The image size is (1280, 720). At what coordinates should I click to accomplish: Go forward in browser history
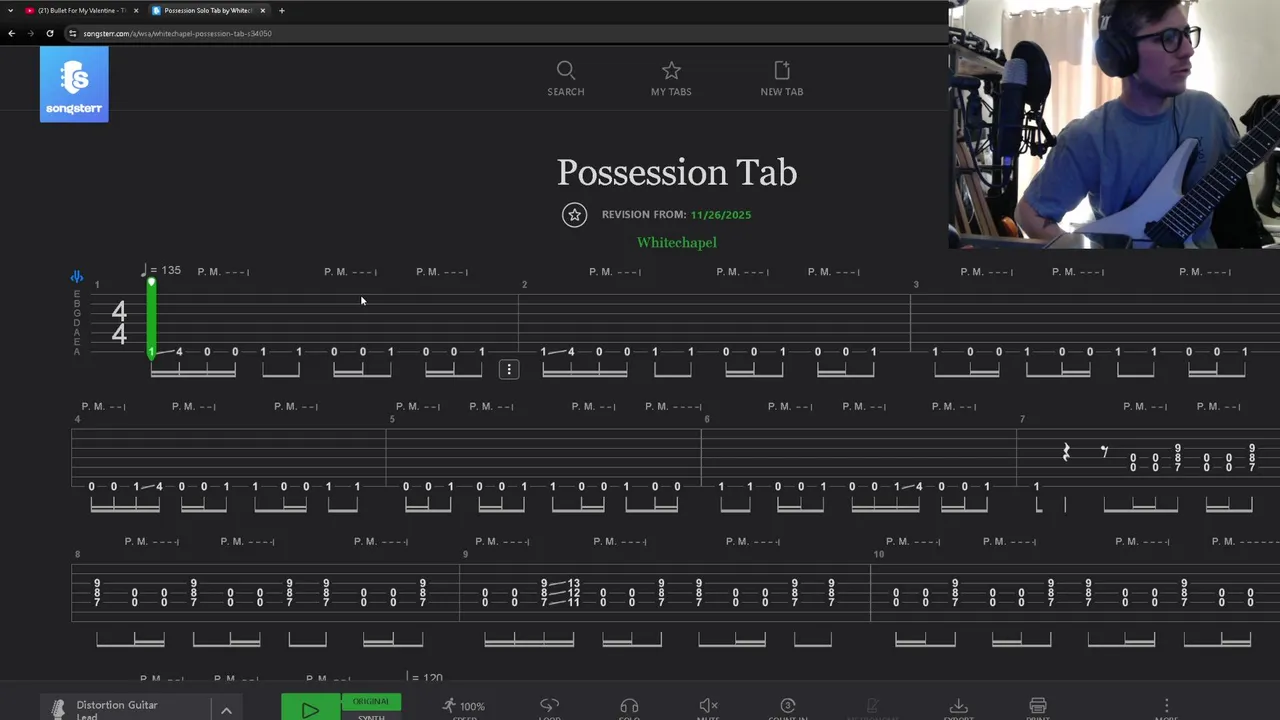click(30, 33)
